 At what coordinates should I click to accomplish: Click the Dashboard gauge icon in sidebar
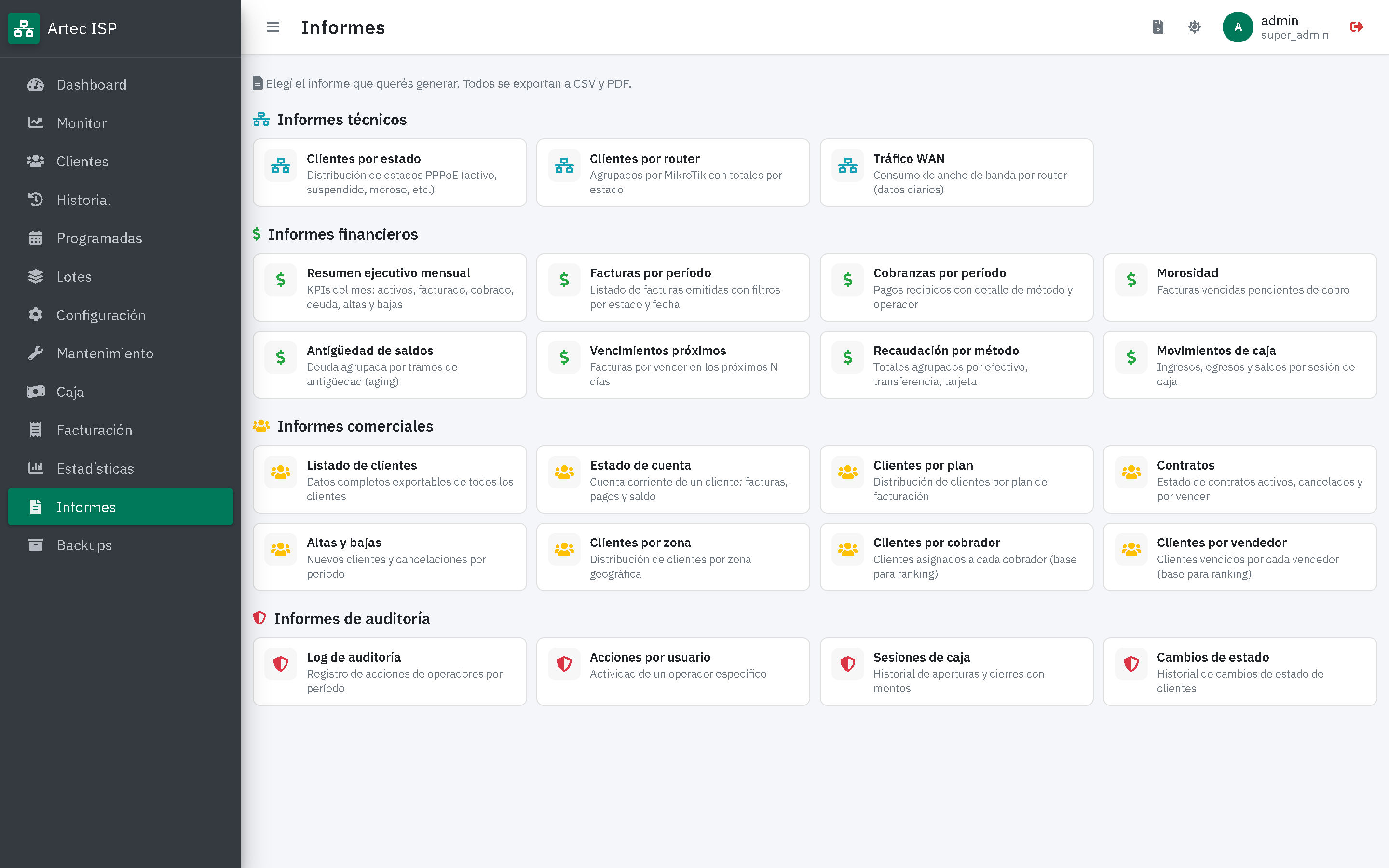36,84
